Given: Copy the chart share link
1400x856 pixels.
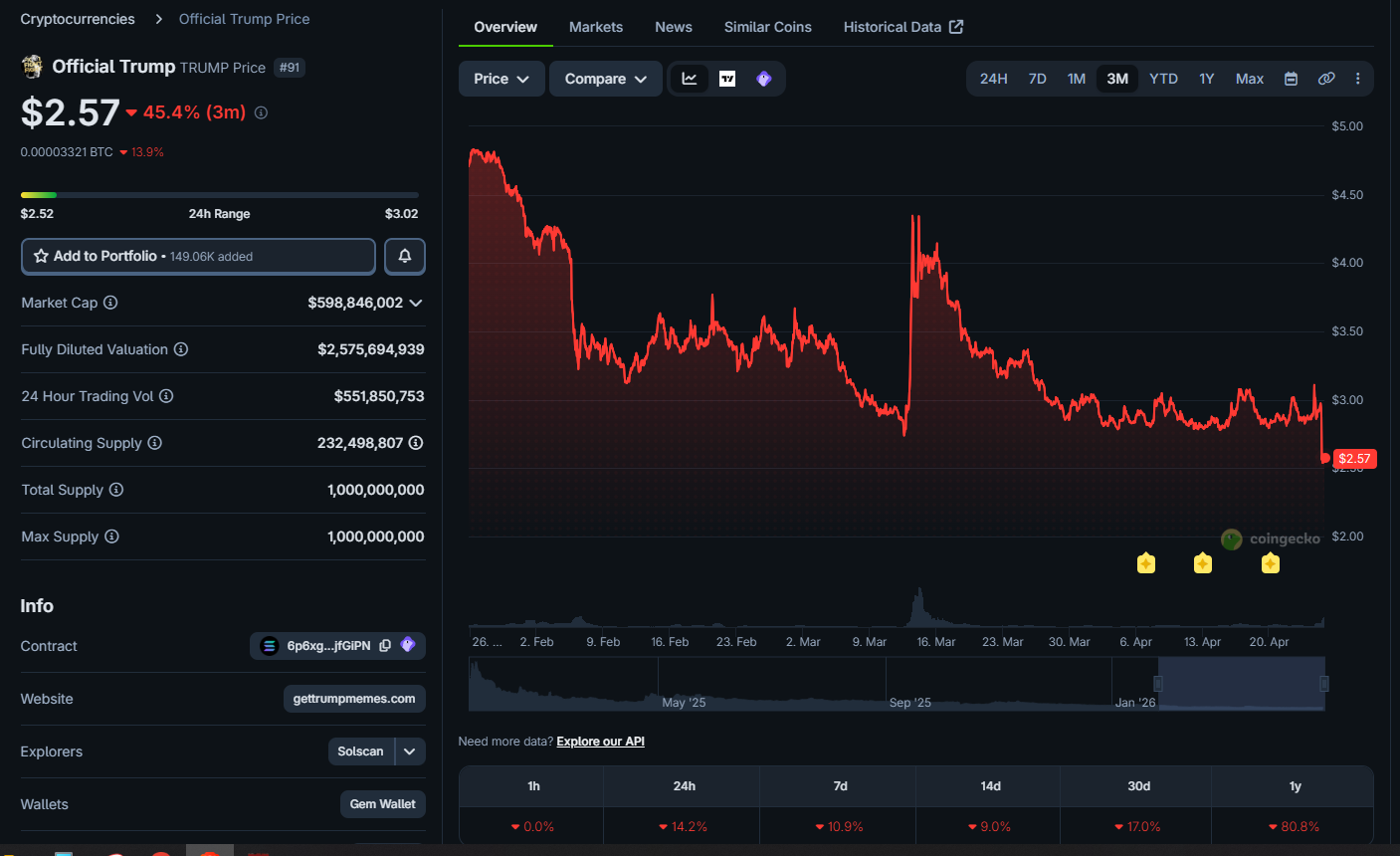Looking at the screenshot, I should tap(1326, 79).
